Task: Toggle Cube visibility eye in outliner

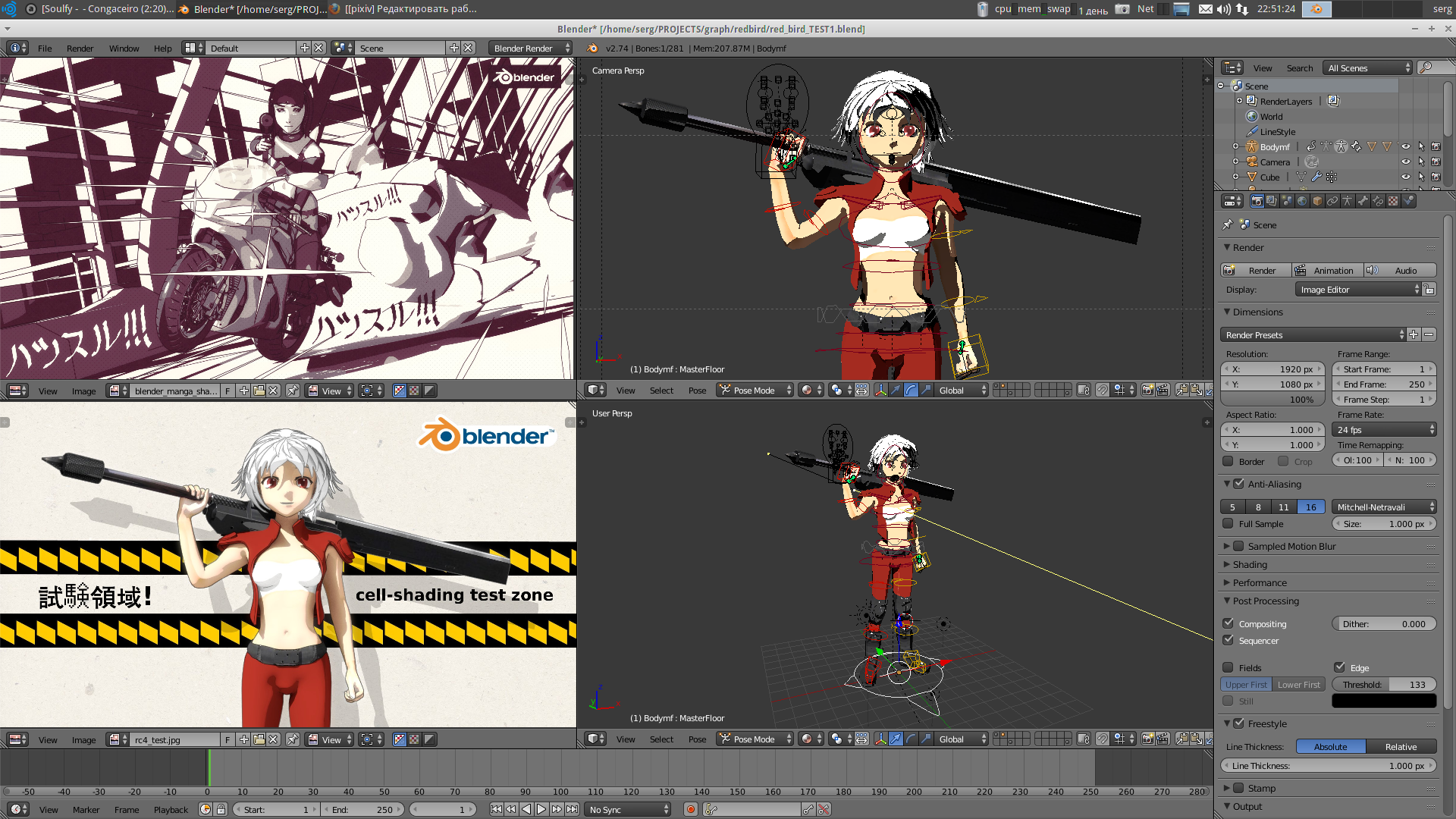Action: click(x=1405, y=177)
